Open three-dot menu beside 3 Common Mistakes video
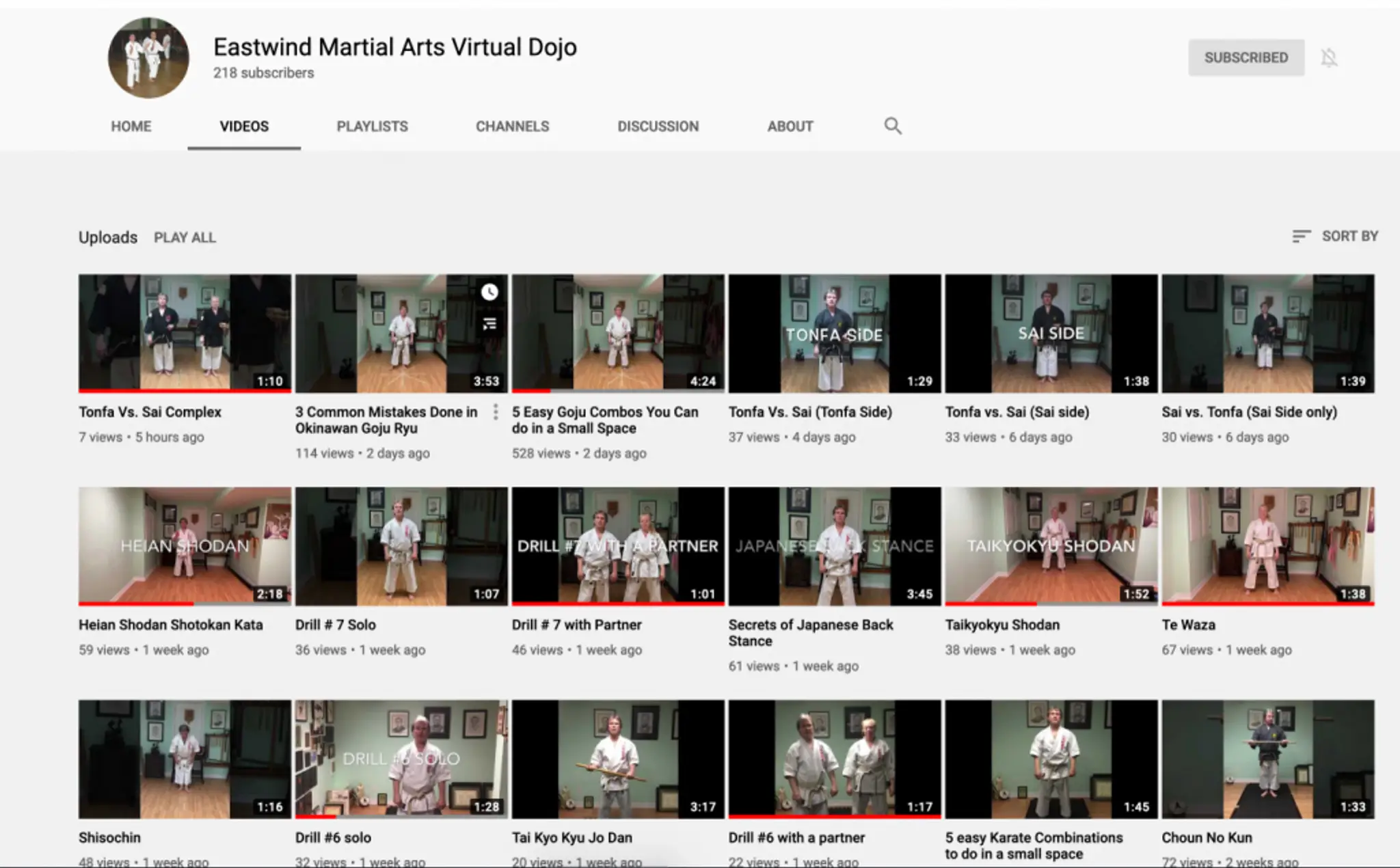 [x=496, y=412]
